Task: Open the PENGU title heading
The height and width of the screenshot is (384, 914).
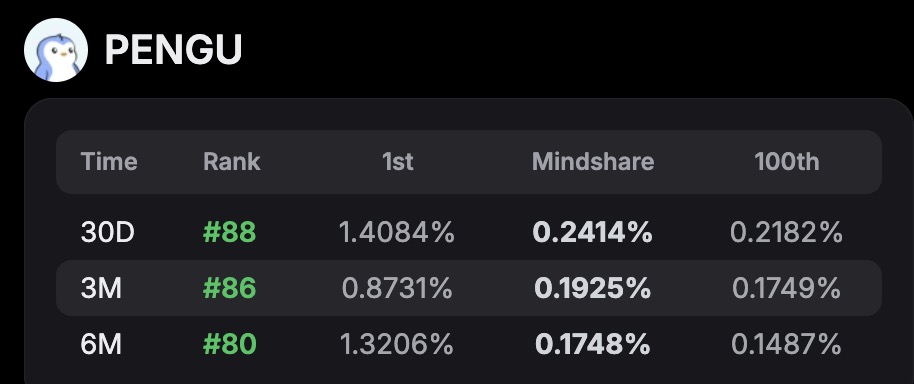Action: click(x=173, y=50)
